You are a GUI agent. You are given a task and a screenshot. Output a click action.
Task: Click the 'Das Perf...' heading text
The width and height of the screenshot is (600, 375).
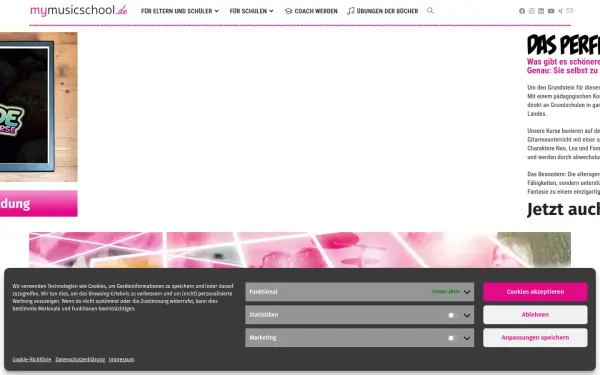(563, 45)
